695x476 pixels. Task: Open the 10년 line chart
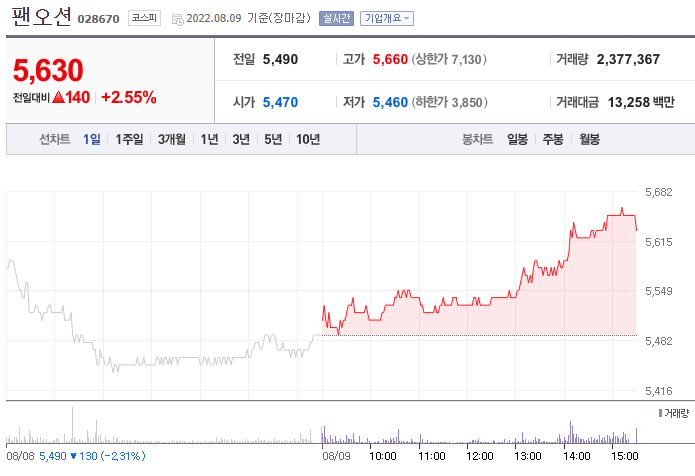(308, 139)
